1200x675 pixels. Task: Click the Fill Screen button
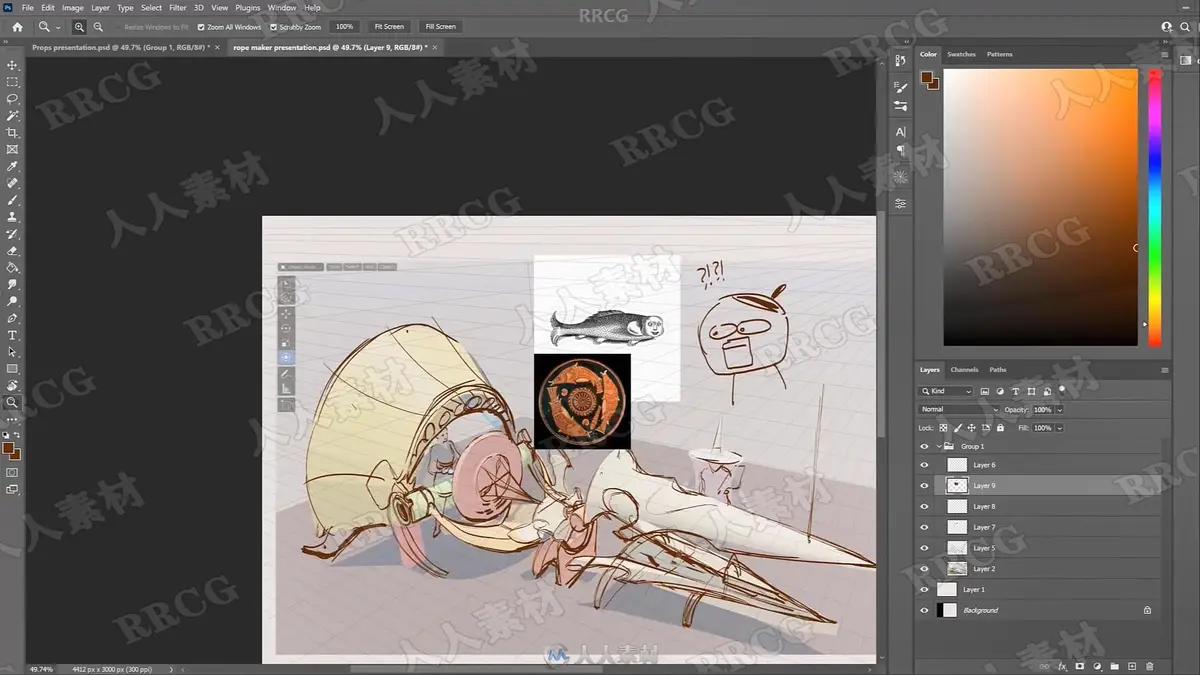pyautogui.click(x=440, y=27)
